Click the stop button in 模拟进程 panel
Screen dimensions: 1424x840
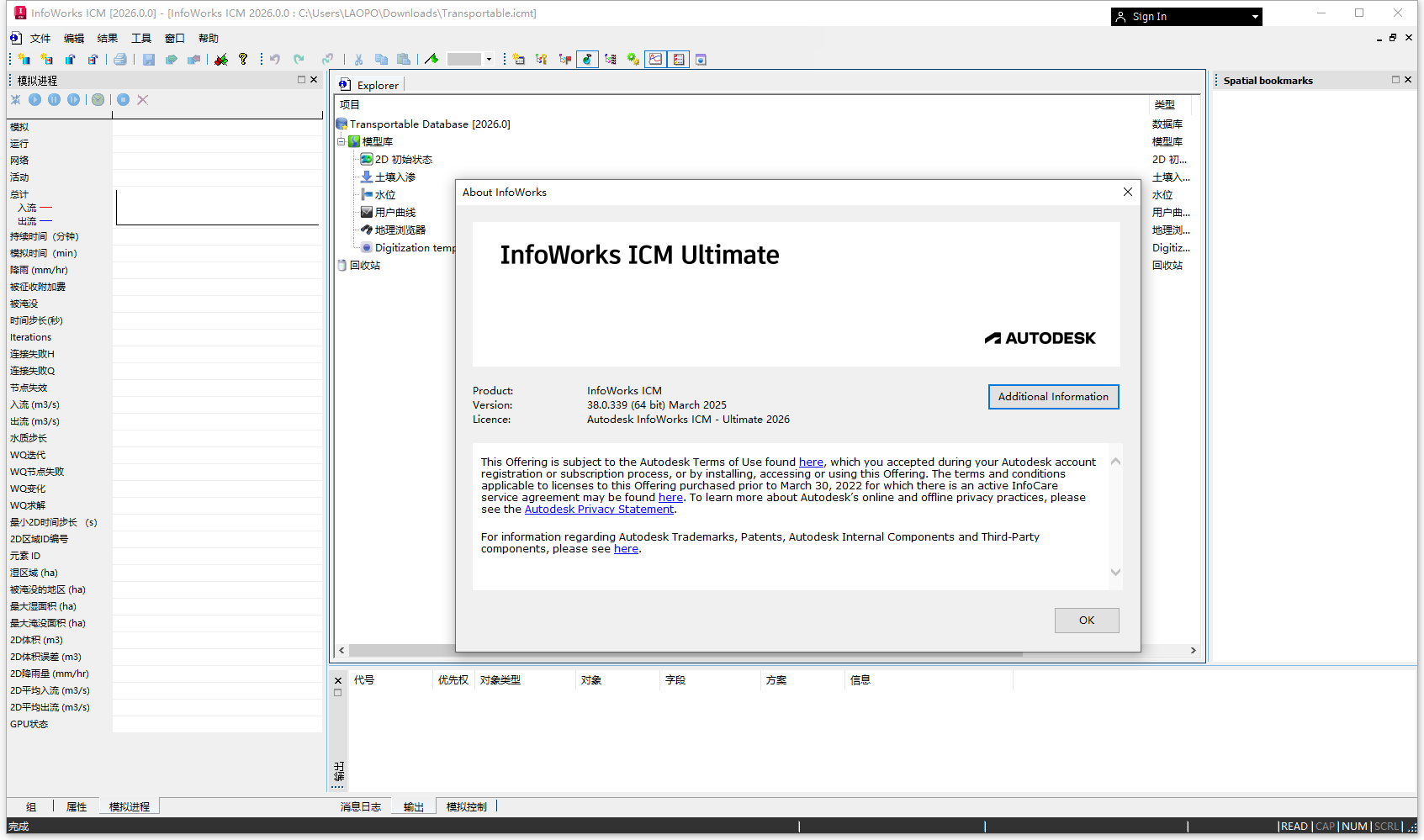click(x=123, y=99)
